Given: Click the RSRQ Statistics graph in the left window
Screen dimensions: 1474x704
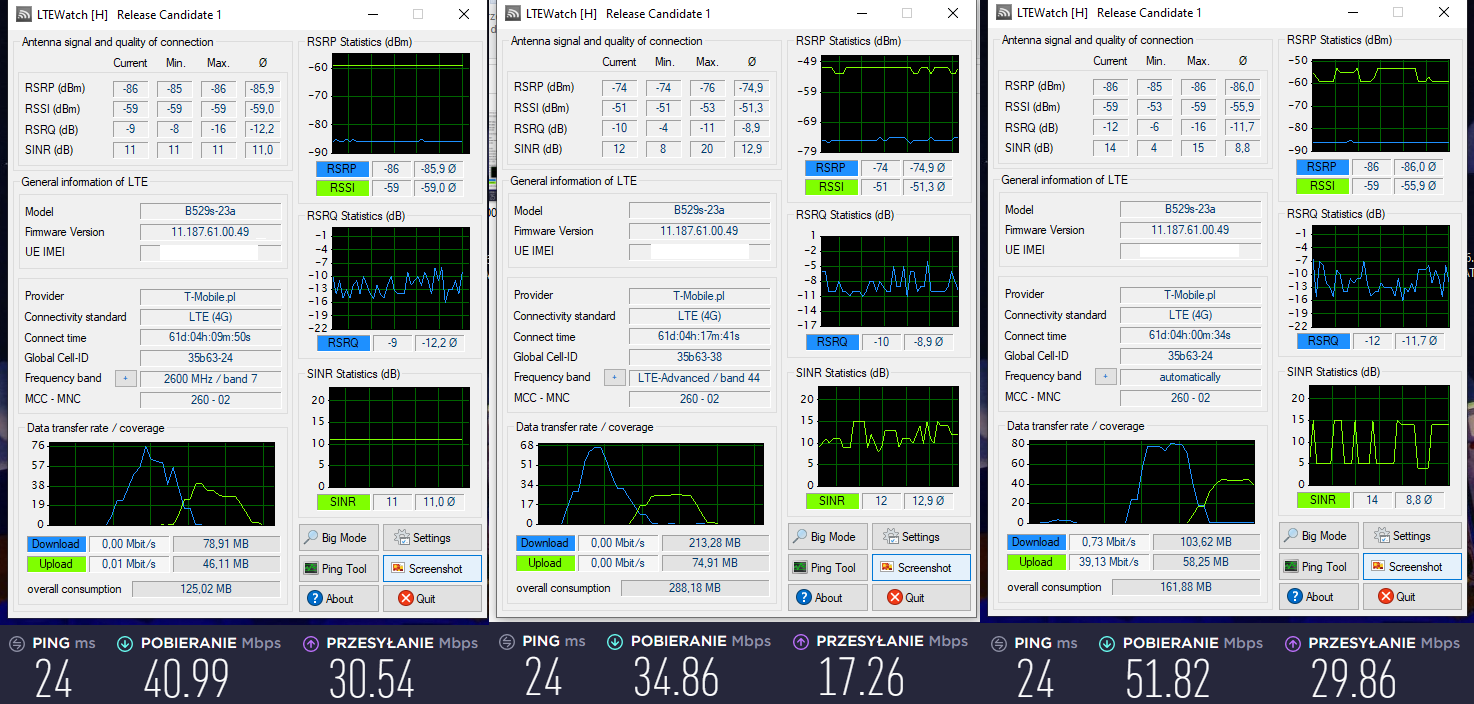Looking at the screenshot, I should point(400,278).
